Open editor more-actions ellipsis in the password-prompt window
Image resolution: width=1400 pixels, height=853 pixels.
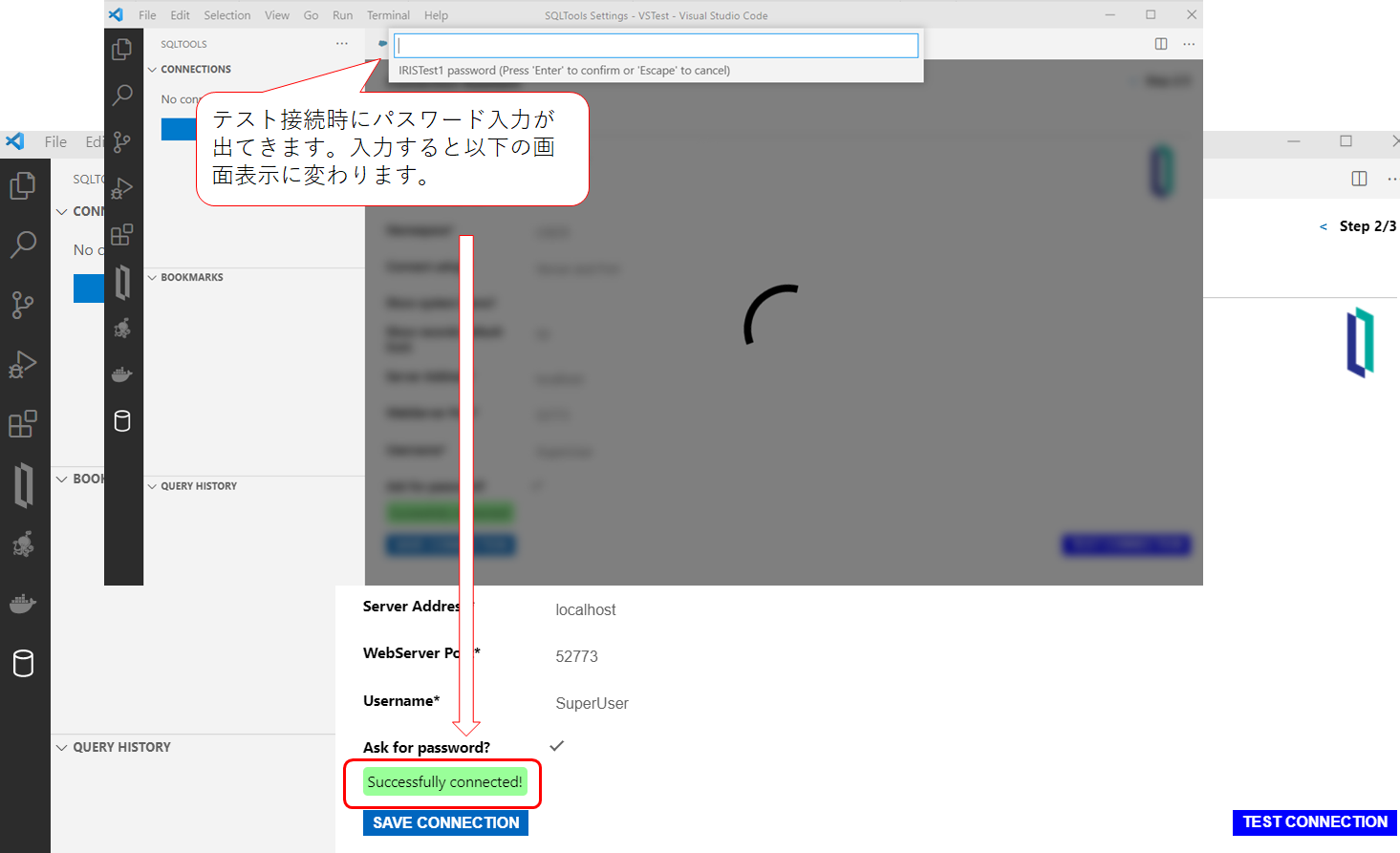[x=1189, y=44]
